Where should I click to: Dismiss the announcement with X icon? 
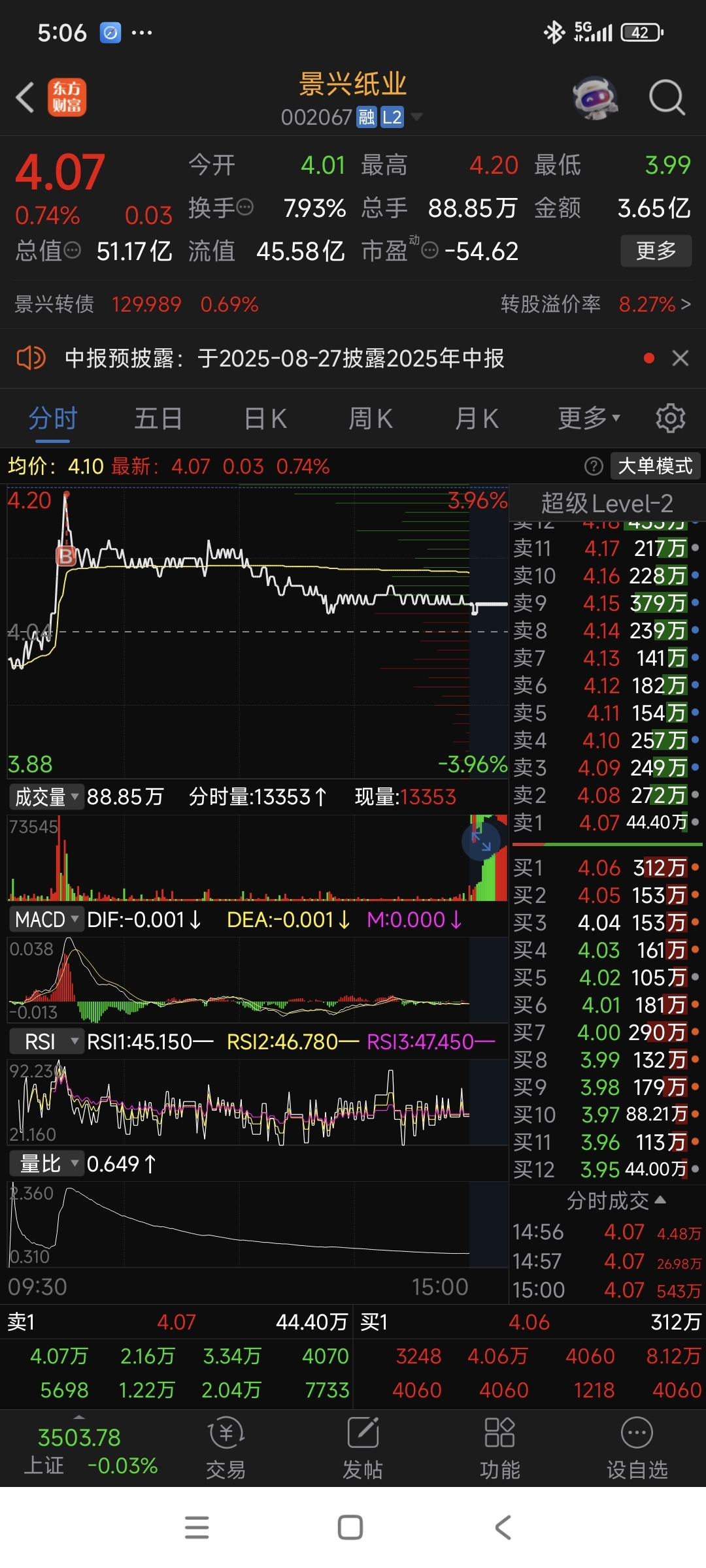[x=681, y=358]
